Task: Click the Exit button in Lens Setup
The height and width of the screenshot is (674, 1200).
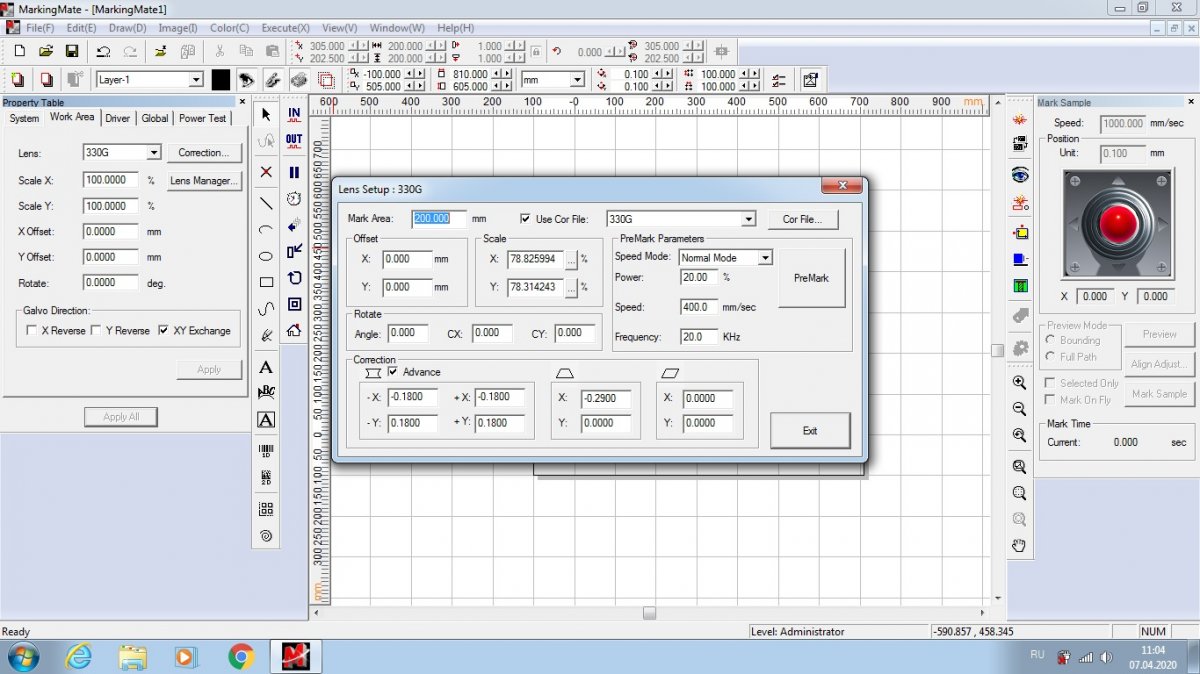Action: click(x=809, y=431)
